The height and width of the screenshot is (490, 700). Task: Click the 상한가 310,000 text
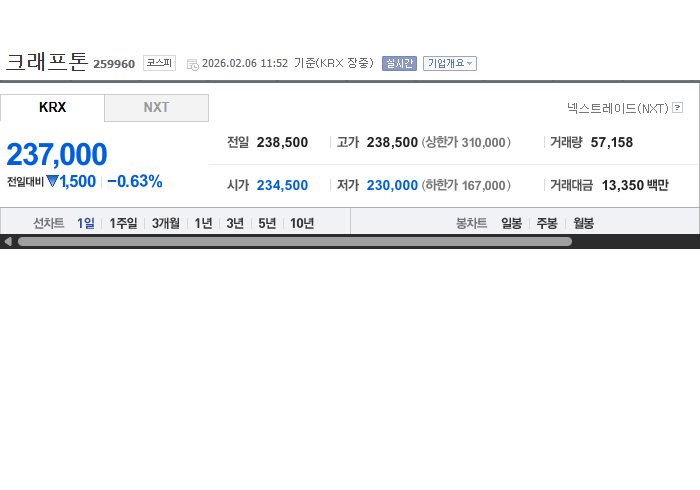pyautogui.click(x=466, y=142)
